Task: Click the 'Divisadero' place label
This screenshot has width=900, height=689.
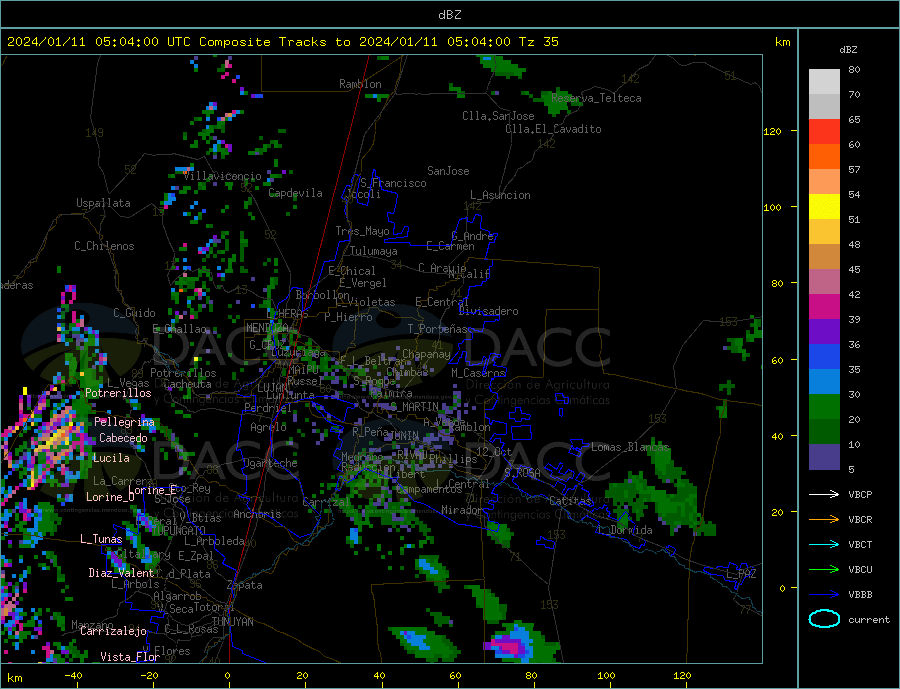Action: coord(488,311)
